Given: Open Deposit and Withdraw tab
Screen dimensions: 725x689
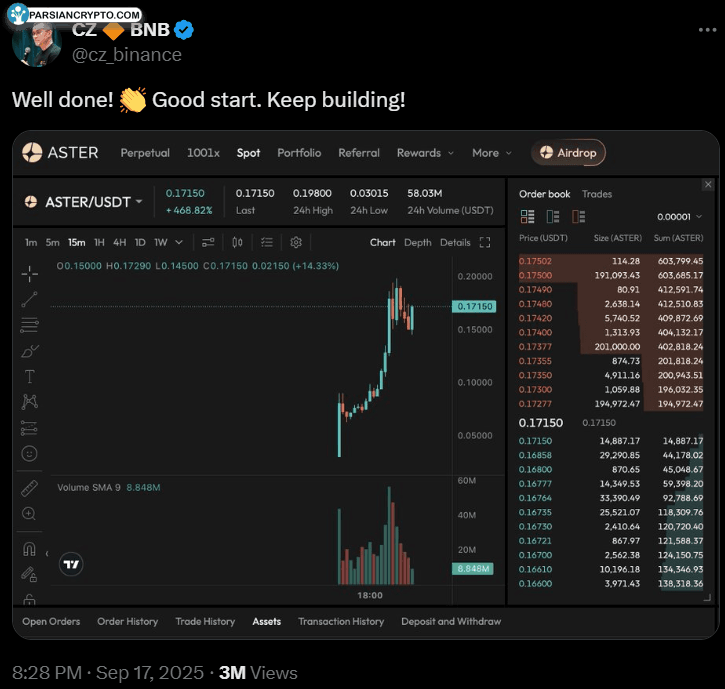Looking at the screenshot, I should 451,621.
